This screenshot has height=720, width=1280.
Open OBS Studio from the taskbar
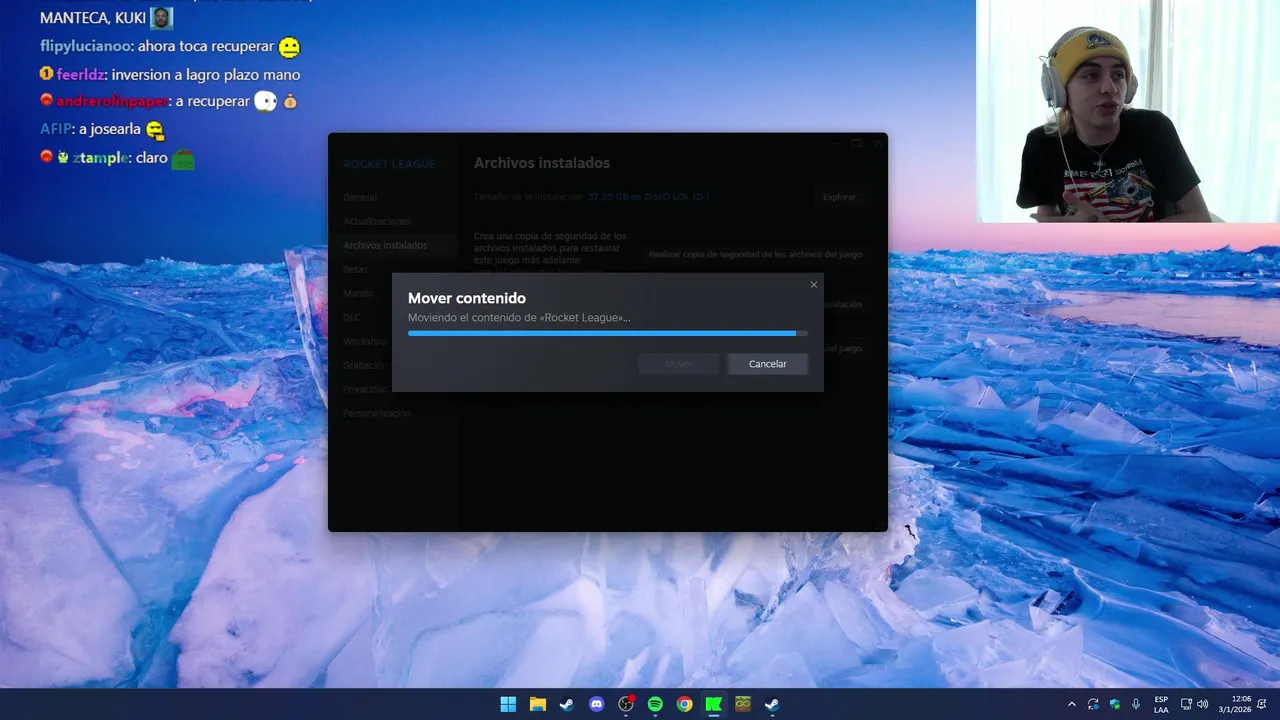[x=626, y=704]
